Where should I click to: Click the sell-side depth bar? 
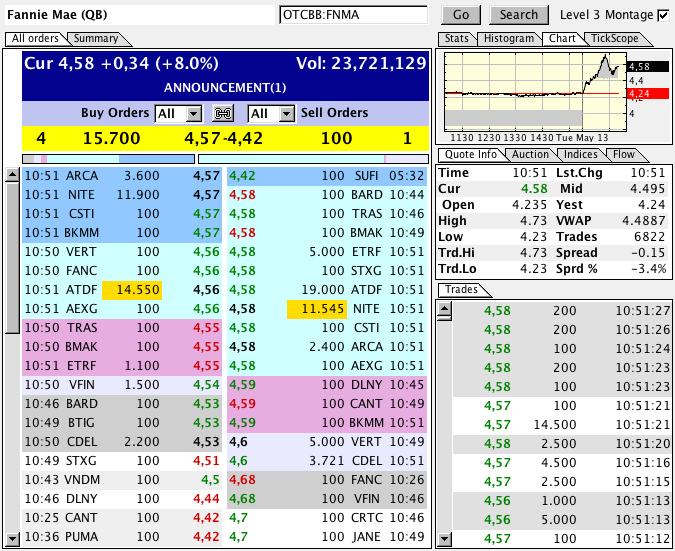coord(313,159)
